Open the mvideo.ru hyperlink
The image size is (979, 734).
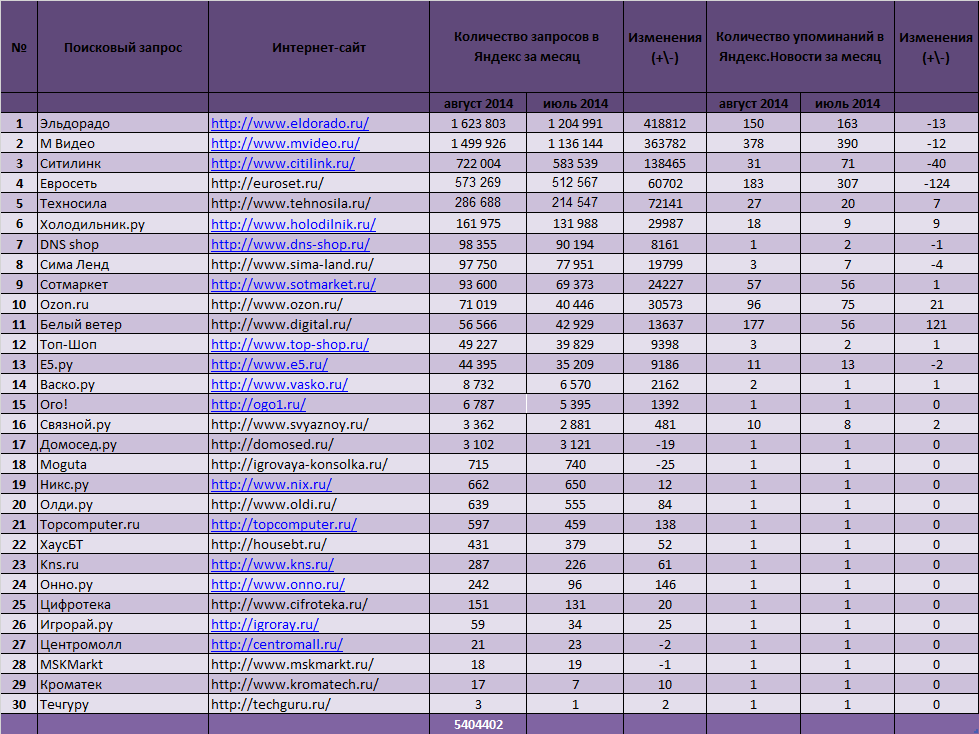click(285, 143)
